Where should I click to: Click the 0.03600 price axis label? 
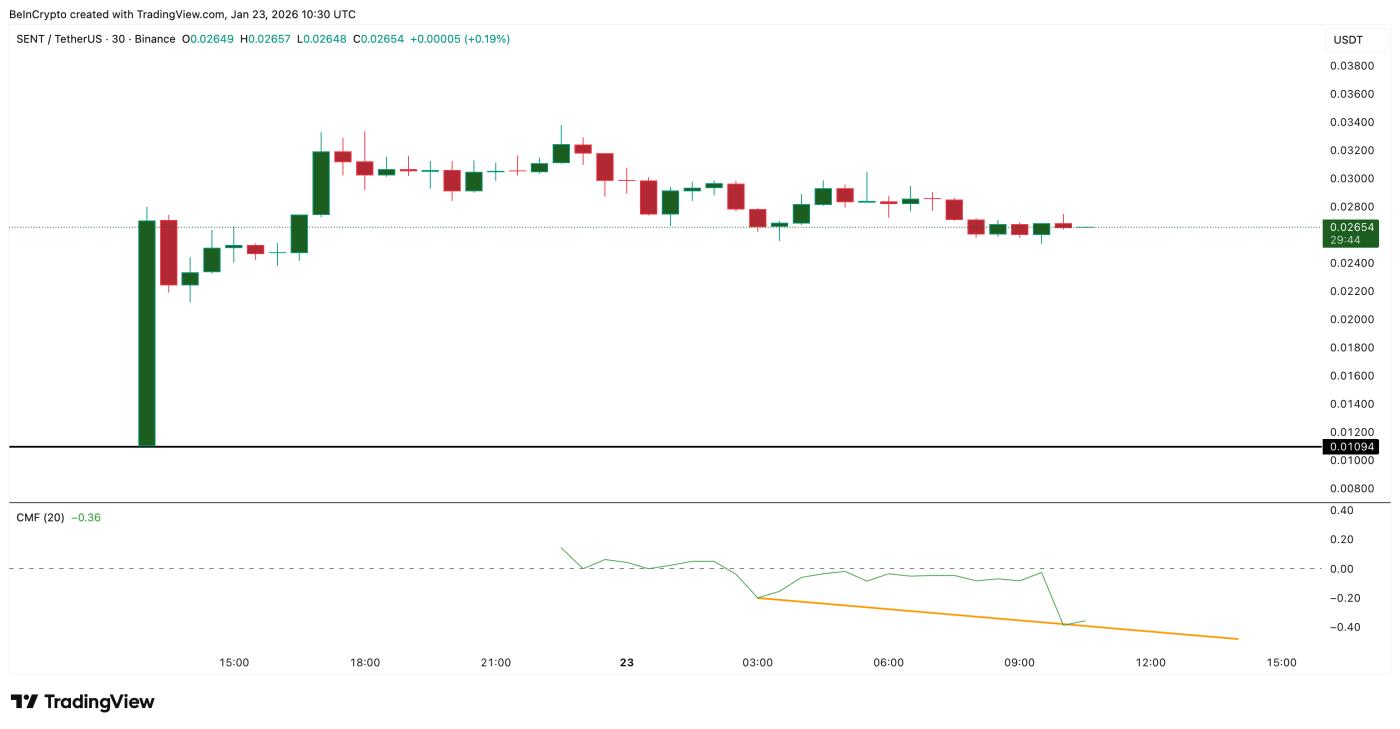coord(1351,94)
